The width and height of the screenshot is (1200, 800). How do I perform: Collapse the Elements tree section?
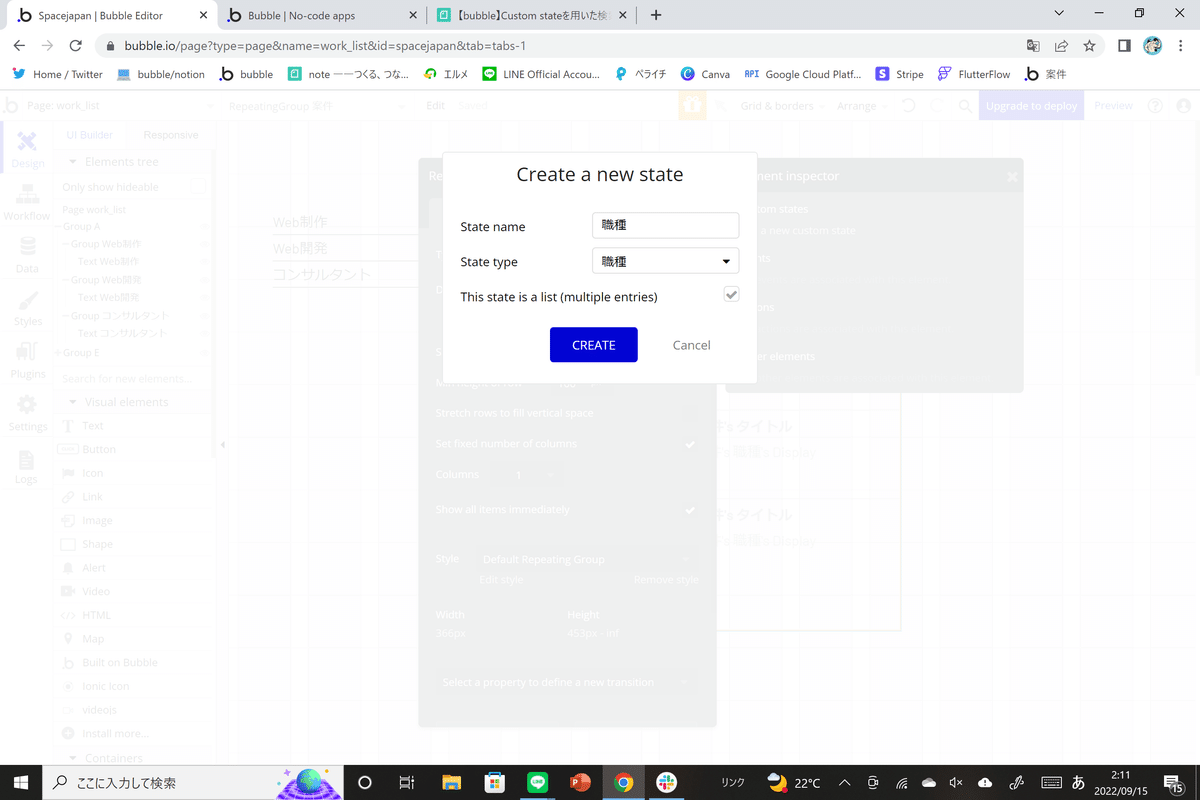[x=73, y=162]
